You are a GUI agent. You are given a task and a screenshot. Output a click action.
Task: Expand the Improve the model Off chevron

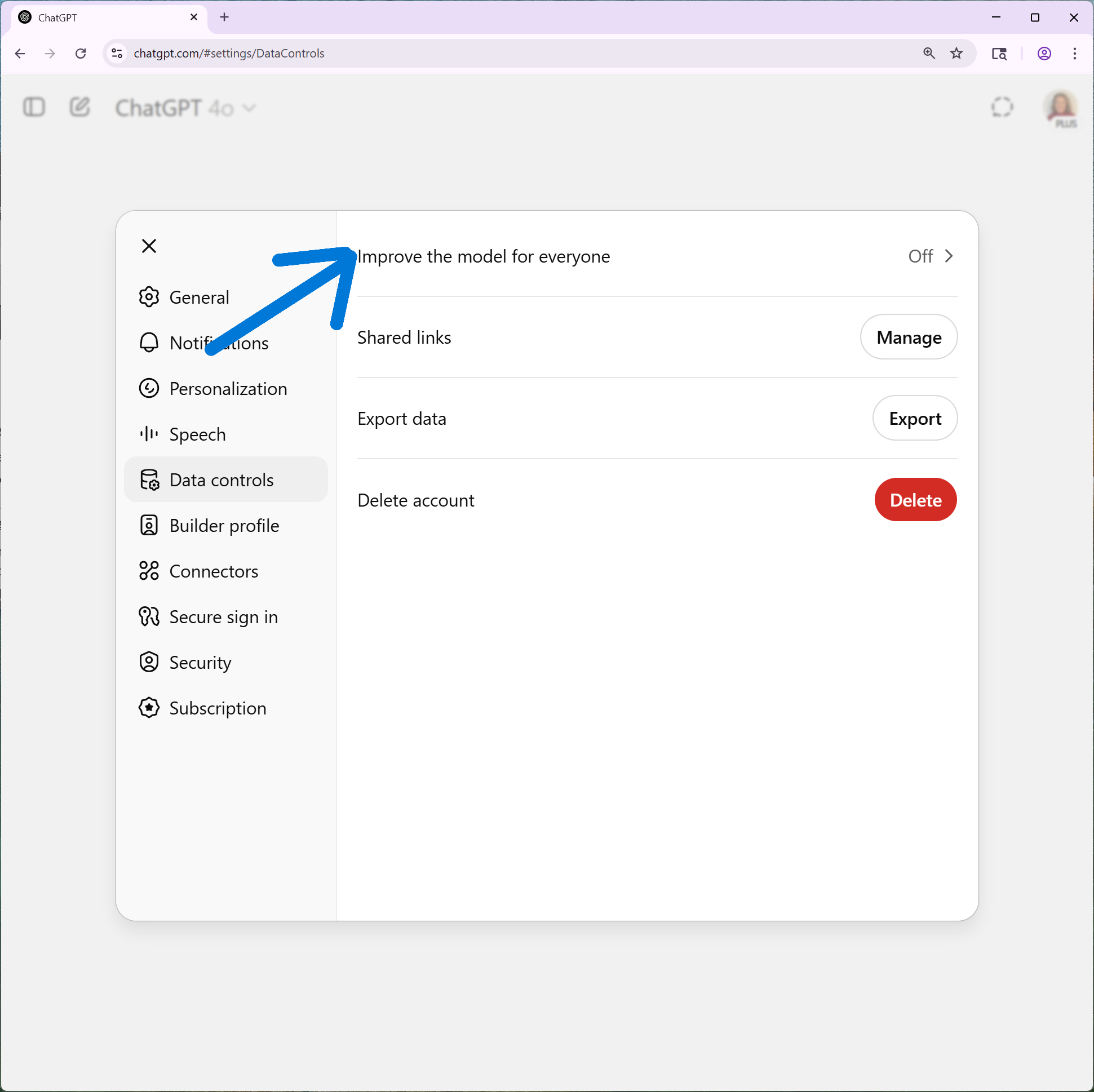click(948, 256)
